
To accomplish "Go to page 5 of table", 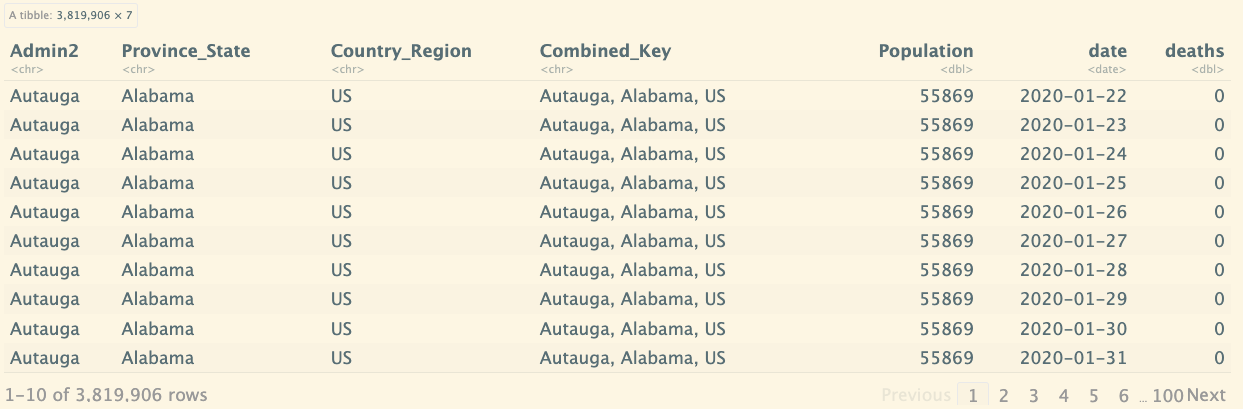I will point(1094,395).
